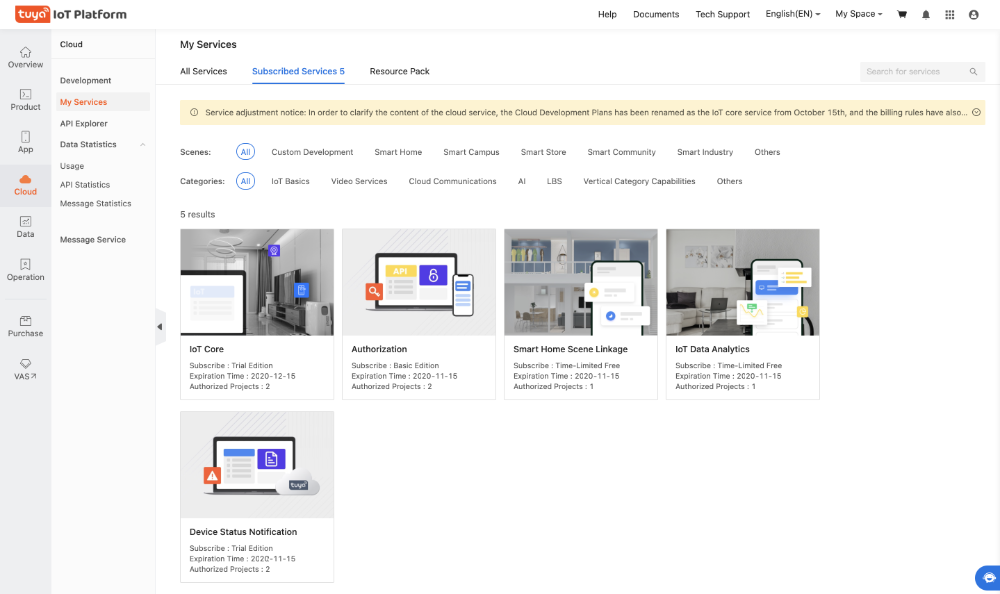Image resolution: width=1000 pixels, height=594 pixels.
Task: Filter categories by AI
Action: [x=522, y=181]
